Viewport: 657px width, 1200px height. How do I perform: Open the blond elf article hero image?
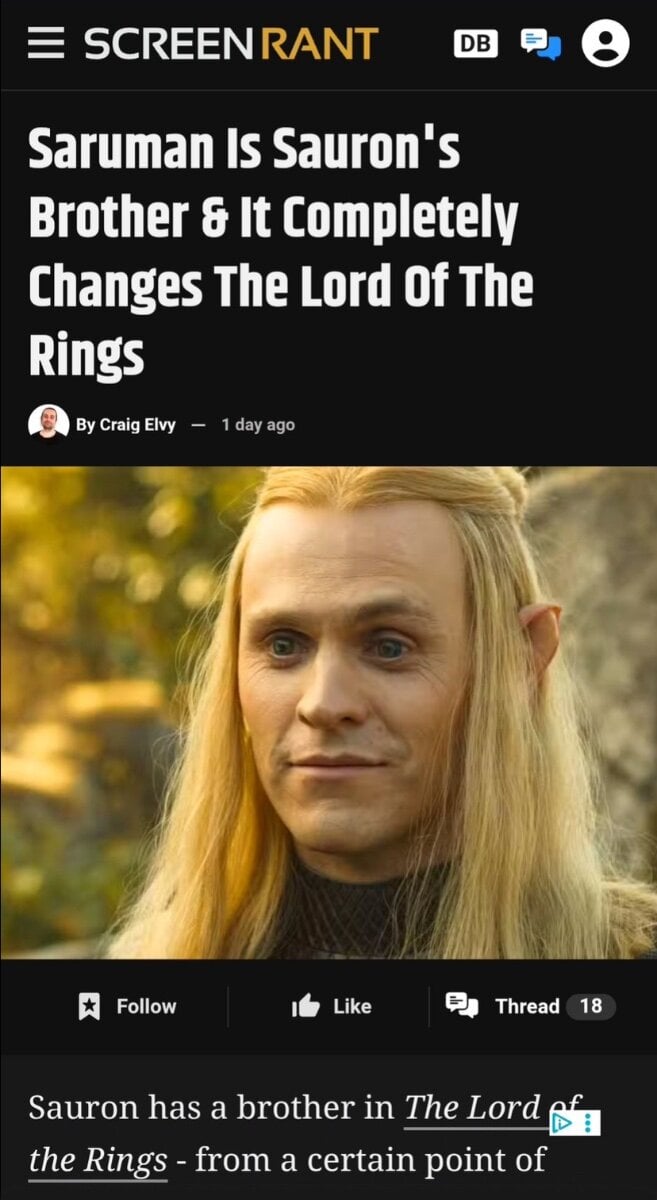[328, 712]
